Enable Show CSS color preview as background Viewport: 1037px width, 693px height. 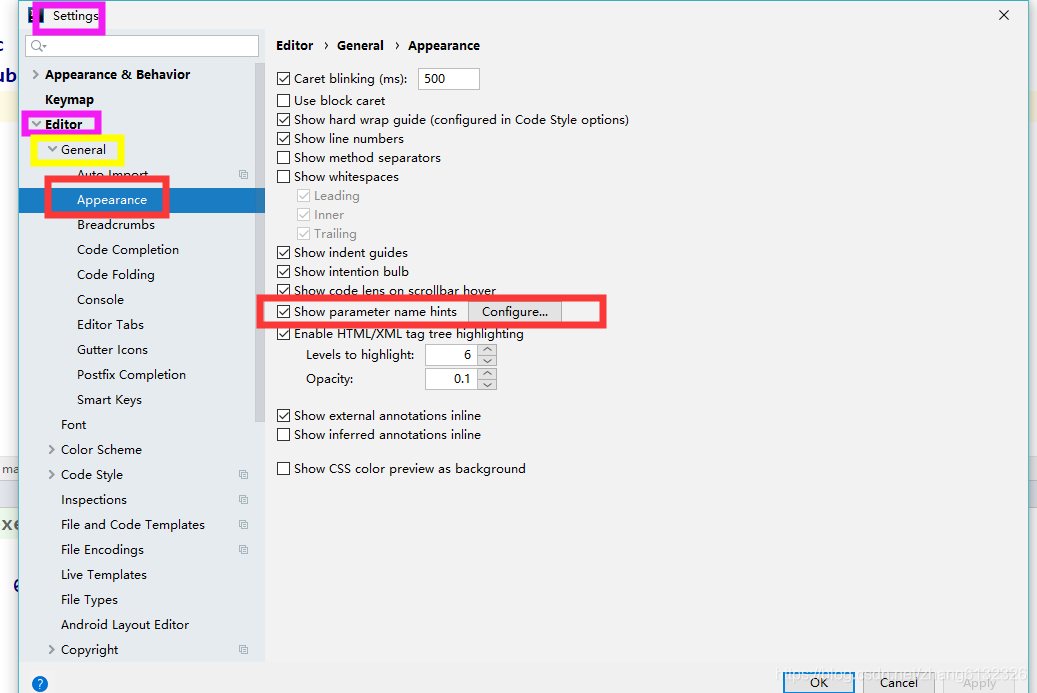284,469
